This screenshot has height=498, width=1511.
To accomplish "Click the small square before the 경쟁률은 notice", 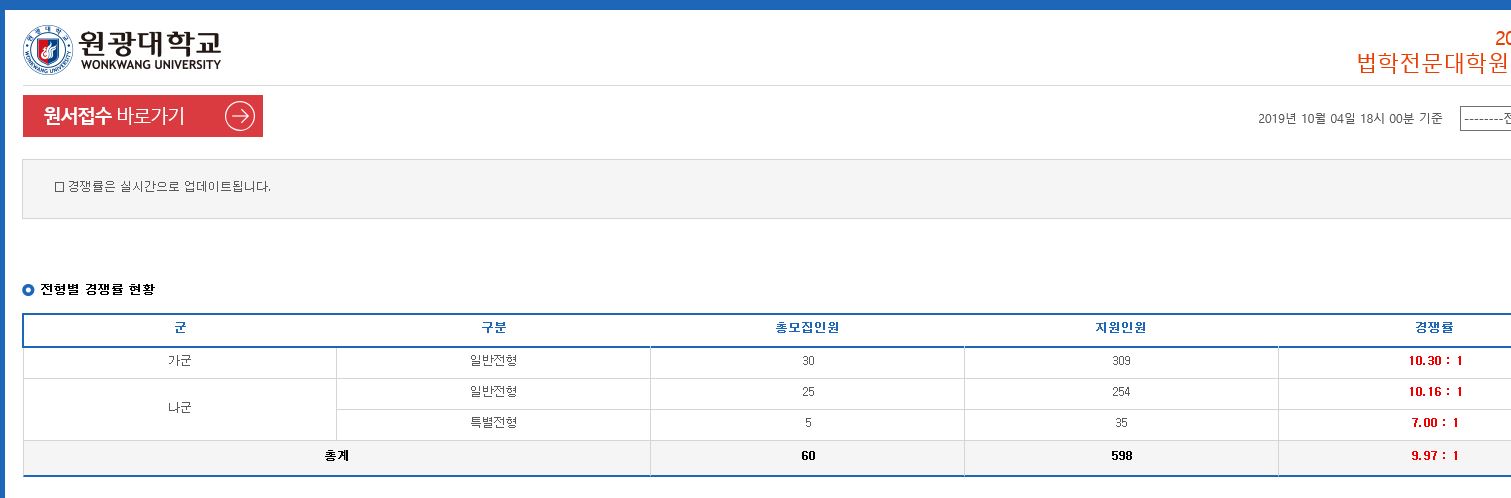I will pyautogui.click(x=59, y=187).
